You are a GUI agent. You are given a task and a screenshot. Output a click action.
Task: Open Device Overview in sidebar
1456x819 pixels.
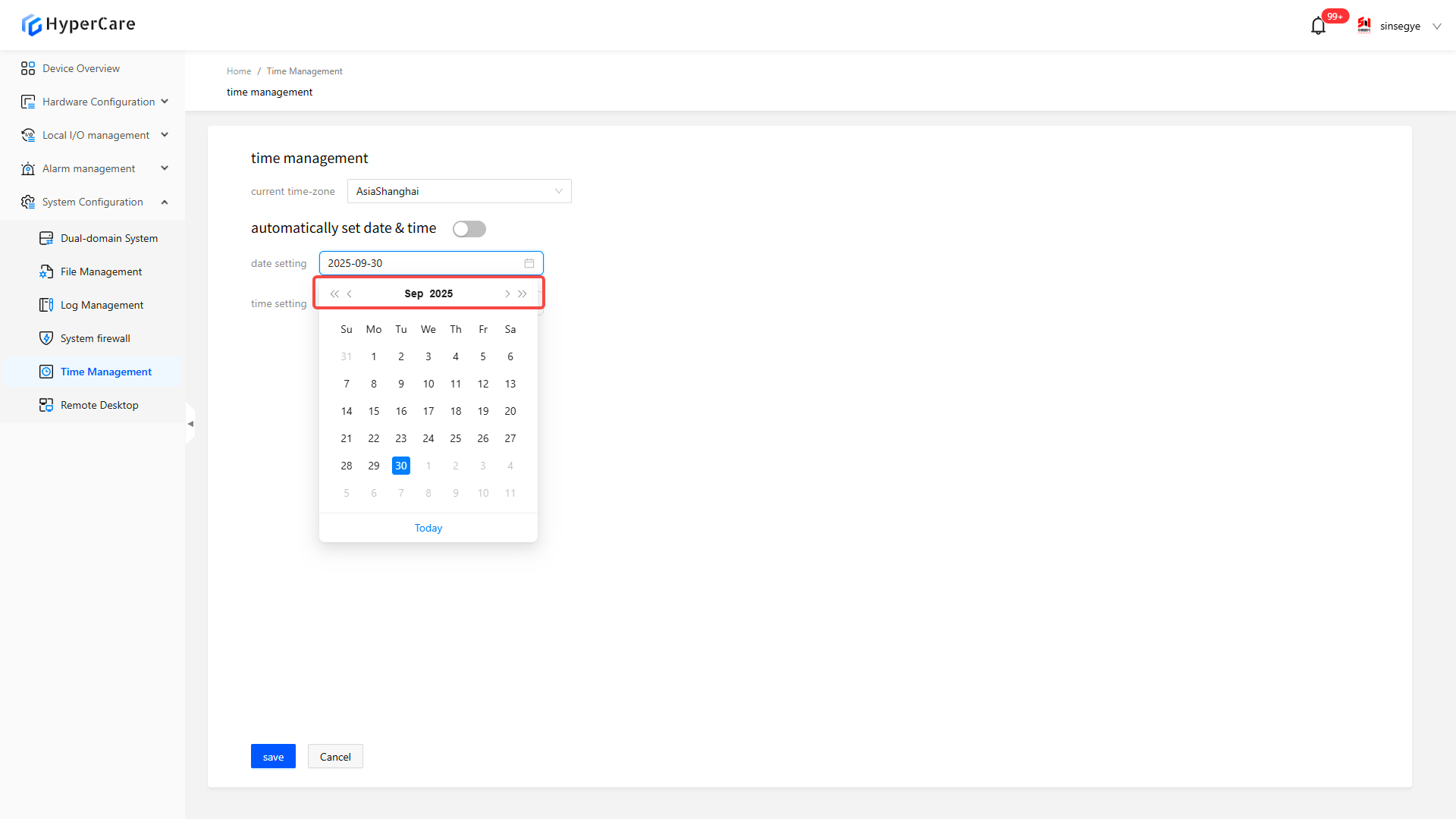80,68
